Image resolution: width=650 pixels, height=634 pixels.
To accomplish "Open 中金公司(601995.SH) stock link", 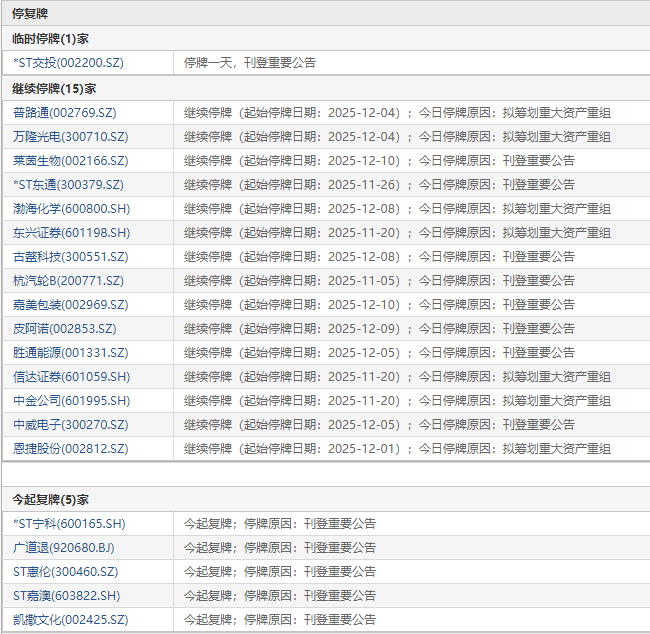I will click(71, 401).
